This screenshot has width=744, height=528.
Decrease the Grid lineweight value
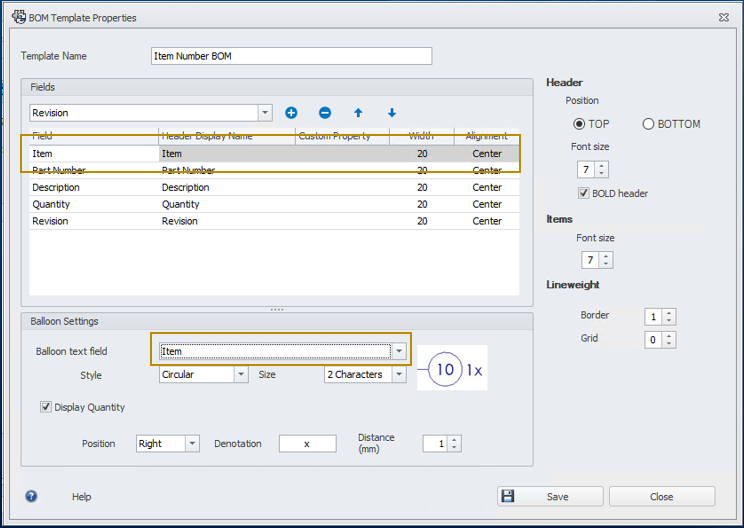[669, 343]
